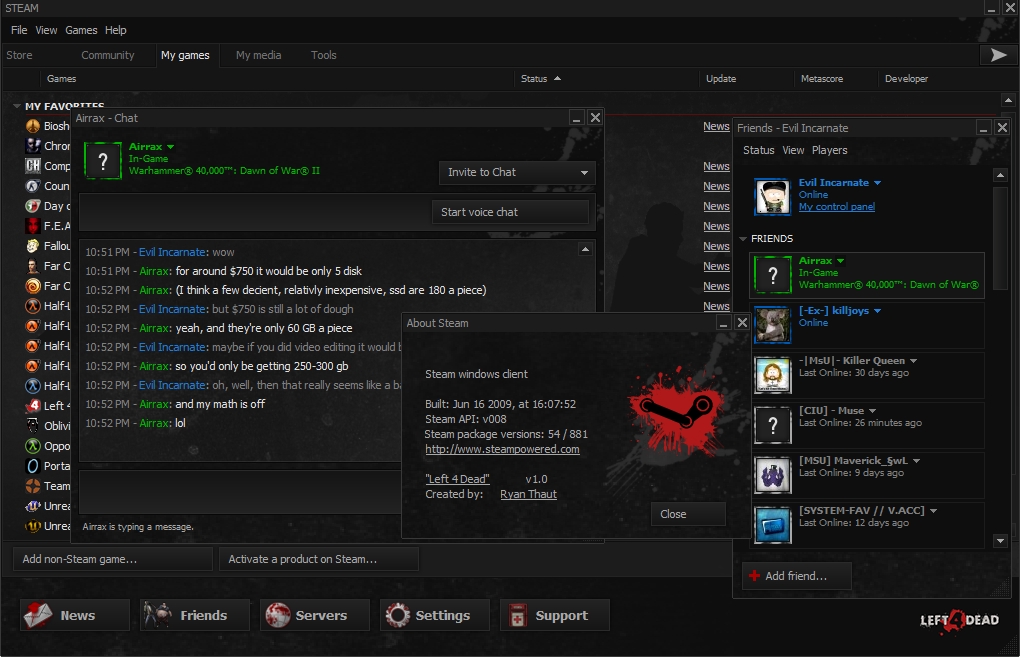Viewport: 1020px width, 657px height.
Task: Click Airrax's question-mark avatar in the chat window
Action: (x=103, y=161)
